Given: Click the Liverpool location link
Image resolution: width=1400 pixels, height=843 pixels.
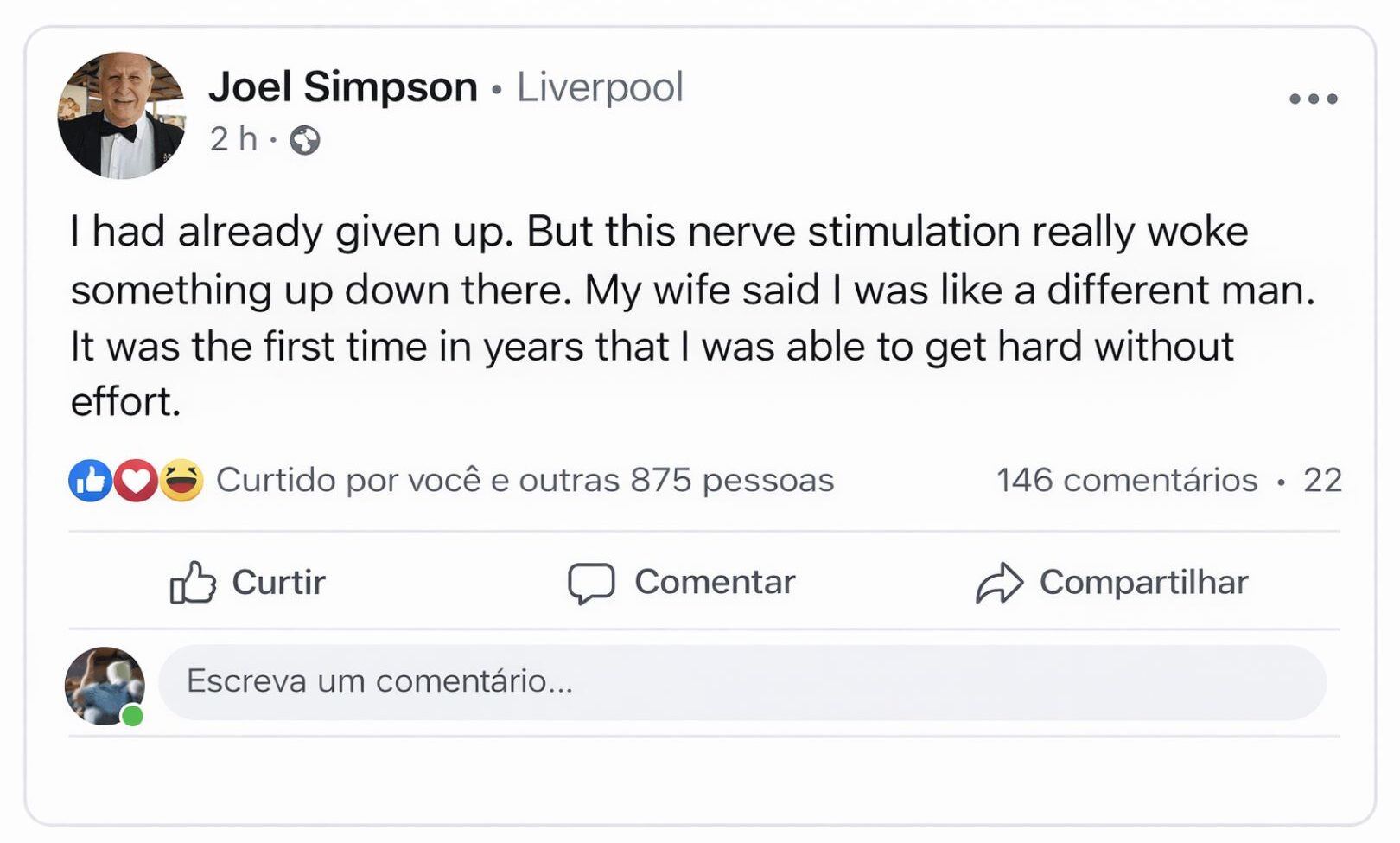Looking at the screenshot, I should coord(600,87).
